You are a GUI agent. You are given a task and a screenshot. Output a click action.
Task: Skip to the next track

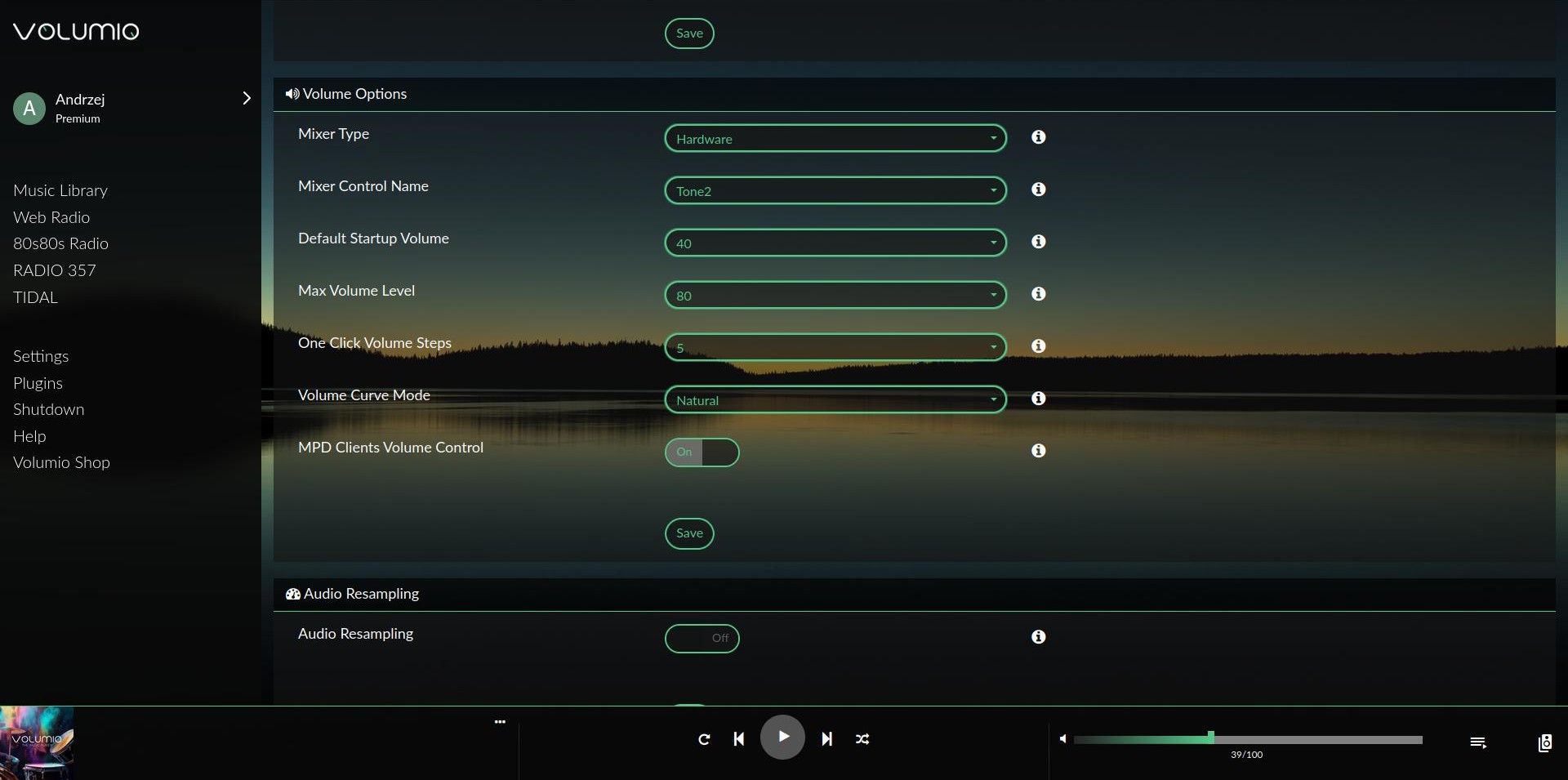click(826, 739)
